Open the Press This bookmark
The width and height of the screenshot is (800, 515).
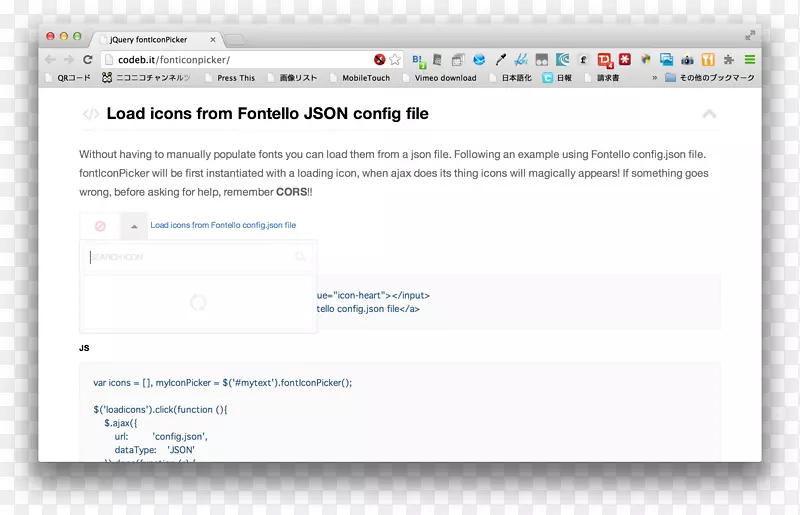pyautogui.click(x=230, y=78)
